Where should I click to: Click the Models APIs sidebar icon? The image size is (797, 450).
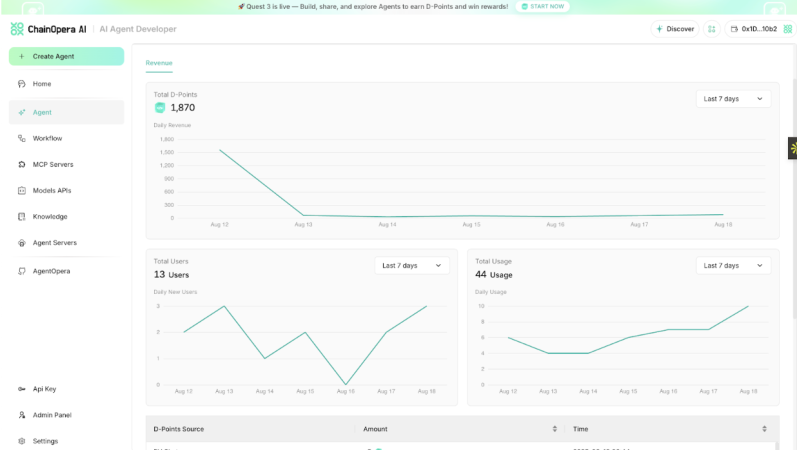[22, 190]
